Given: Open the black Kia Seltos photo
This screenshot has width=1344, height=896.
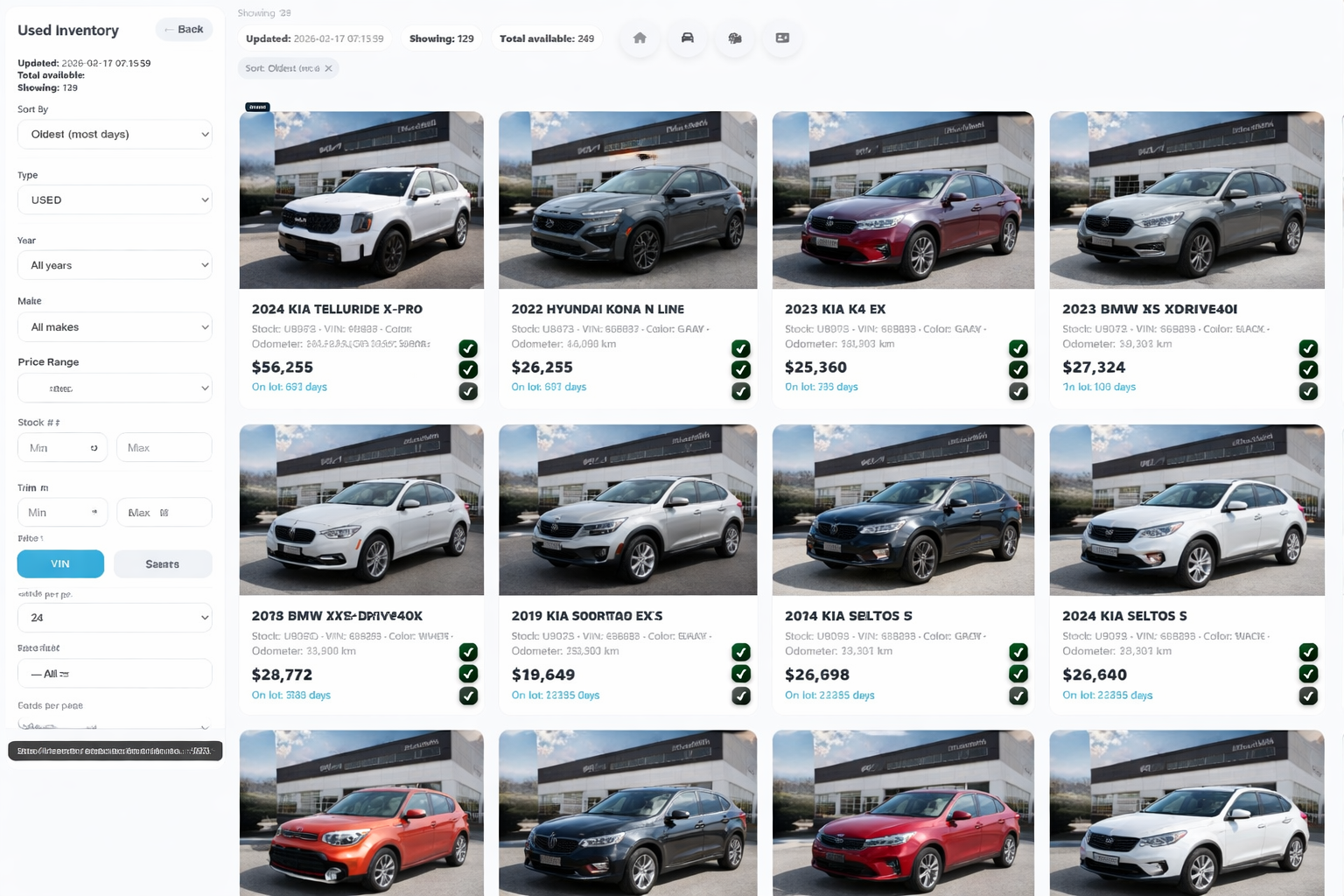Looking at the screenshot, I should 903,510.
